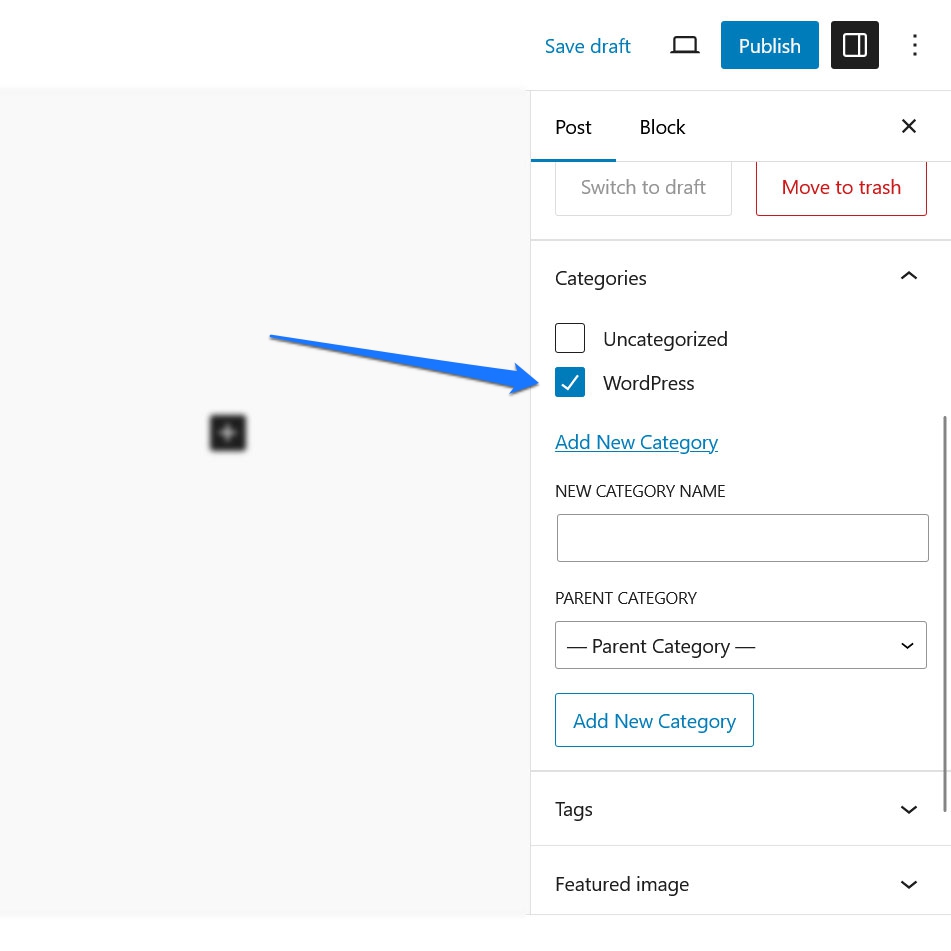Expand the Tags section chevron
The image size is (951, 951).
click(908, 809)
